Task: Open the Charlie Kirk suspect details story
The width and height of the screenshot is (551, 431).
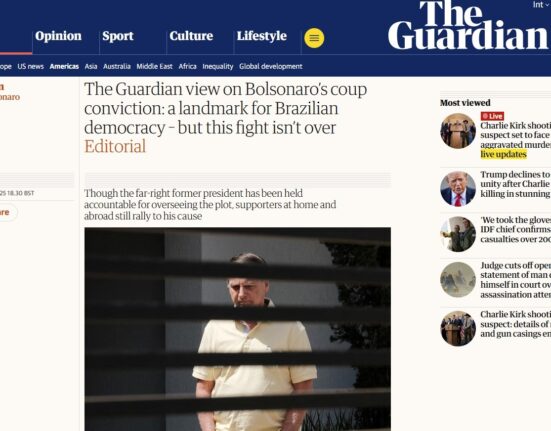Action: coord(516,324)
